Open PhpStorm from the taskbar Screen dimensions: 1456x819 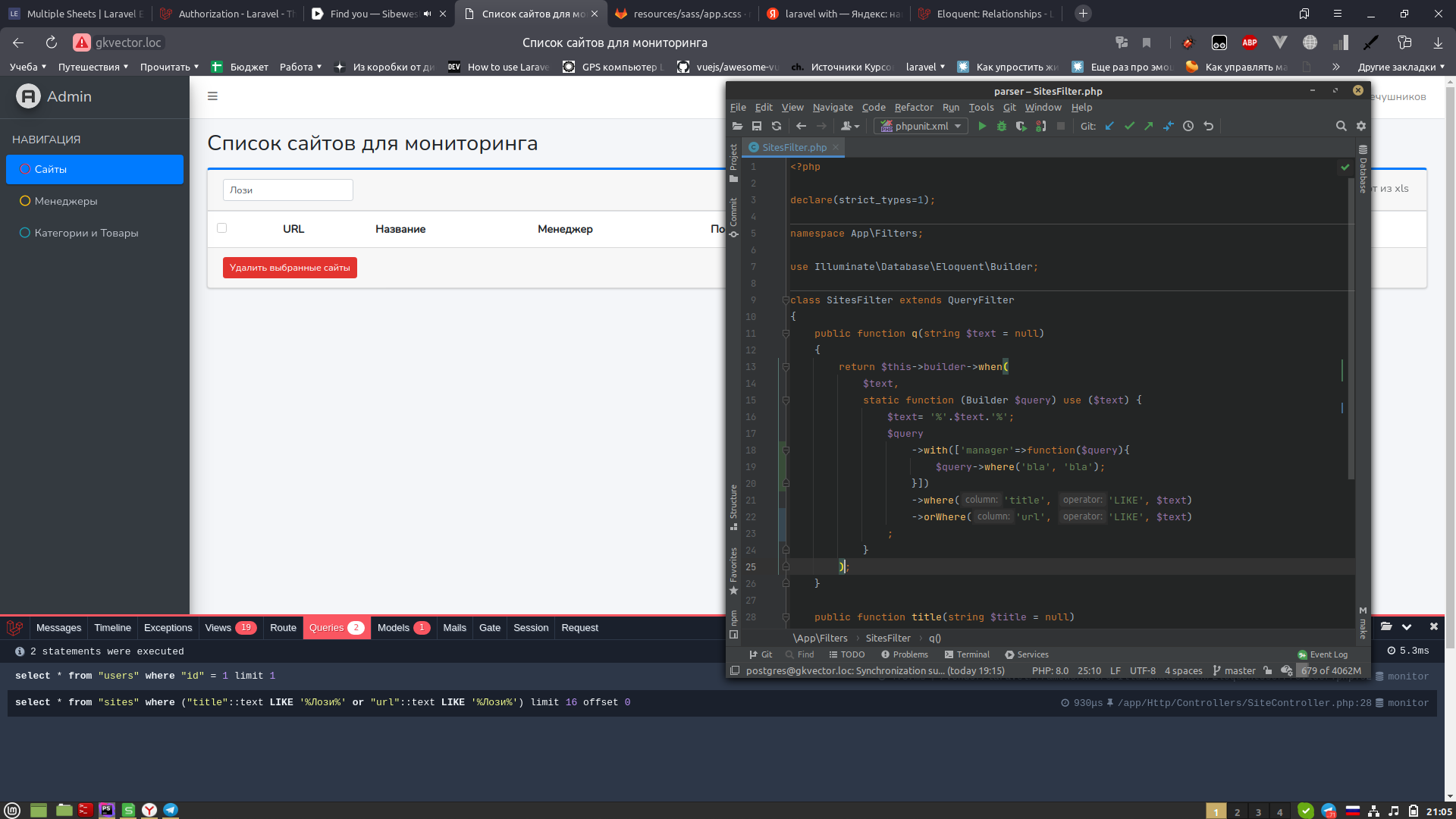point(107,810)
